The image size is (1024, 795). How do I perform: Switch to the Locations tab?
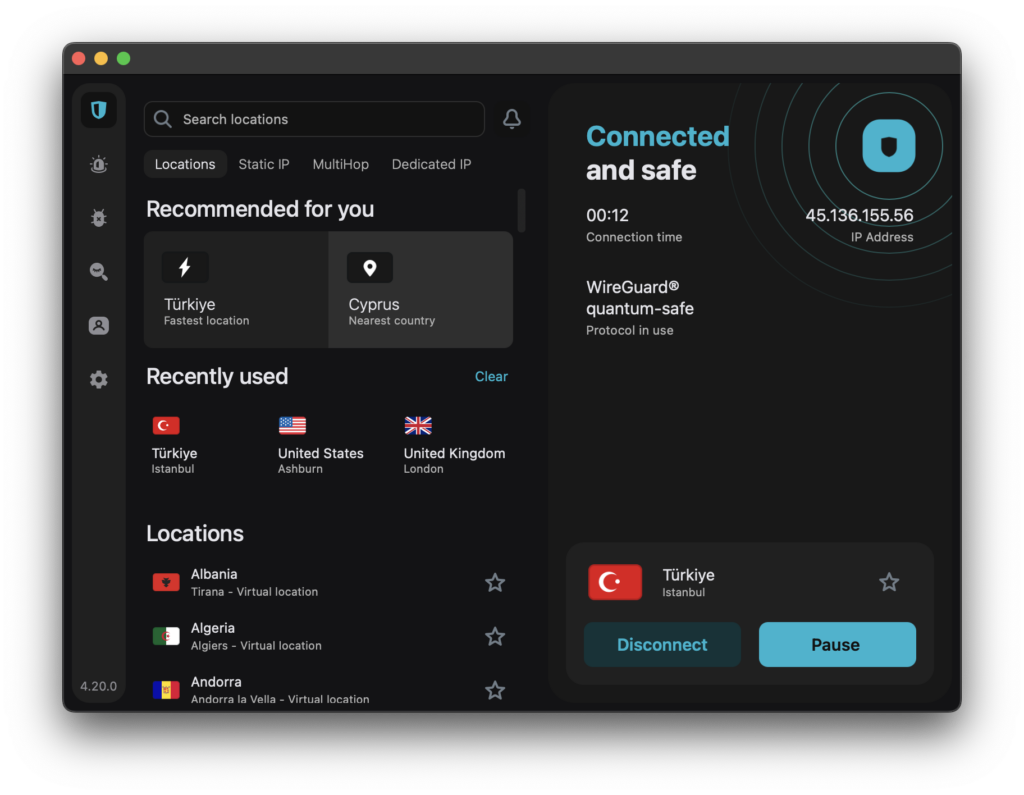[x=185, y=164]
